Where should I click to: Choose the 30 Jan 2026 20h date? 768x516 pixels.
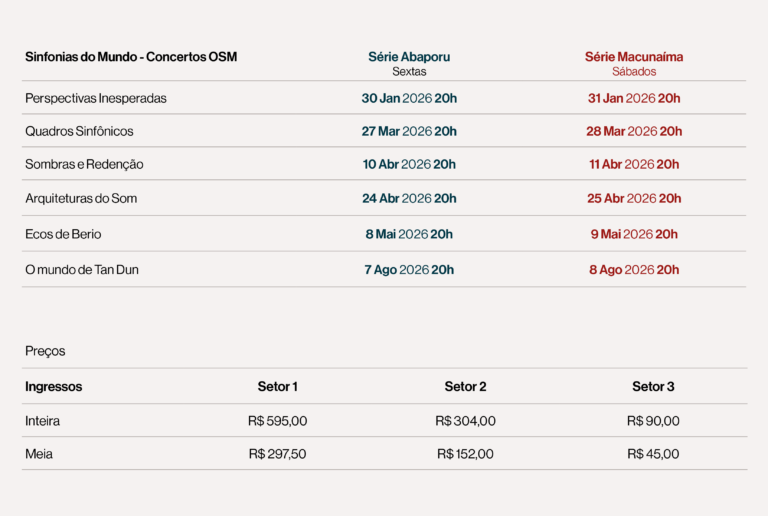click(x=409, y=98)
